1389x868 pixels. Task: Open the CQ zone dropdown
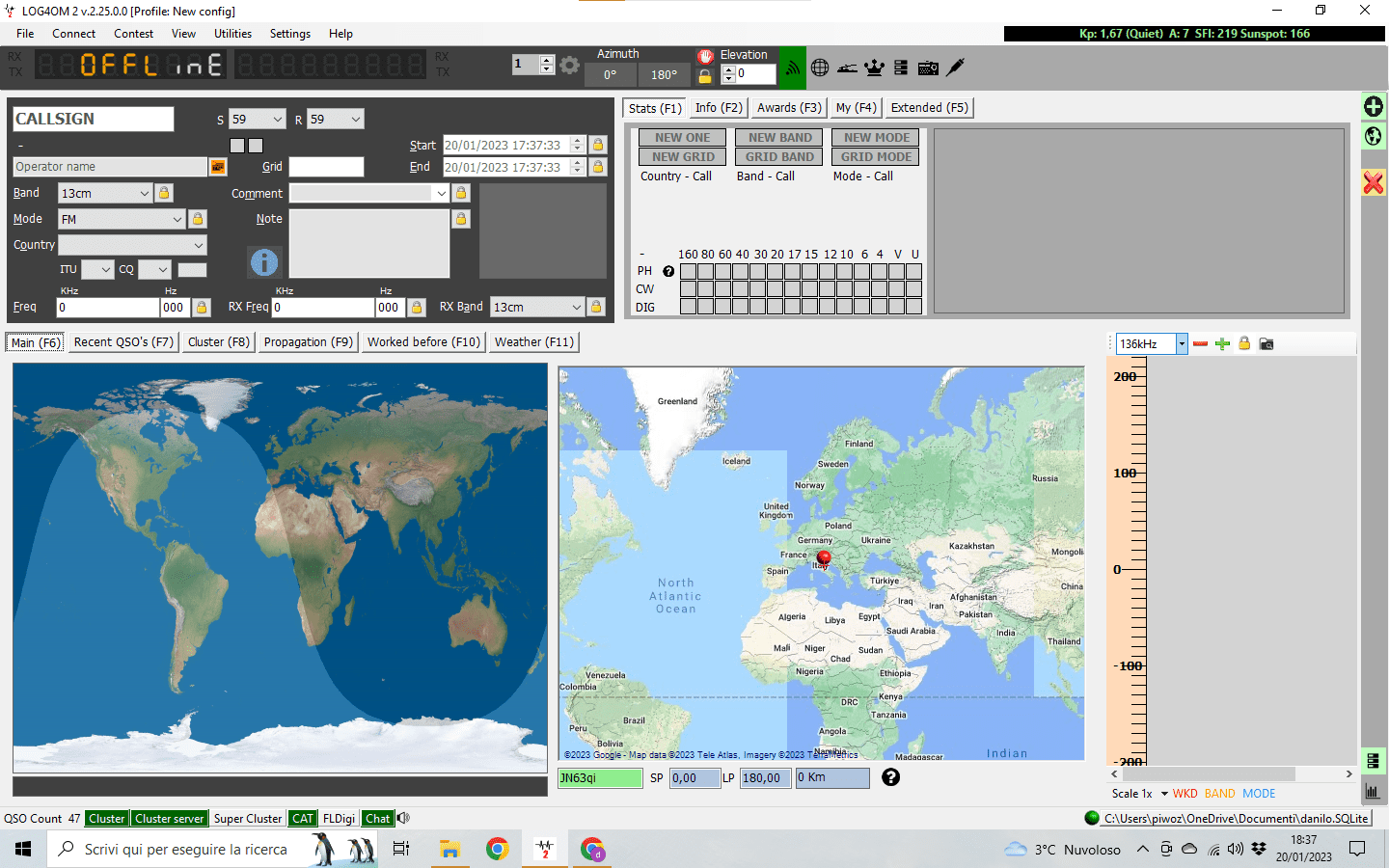154,270
